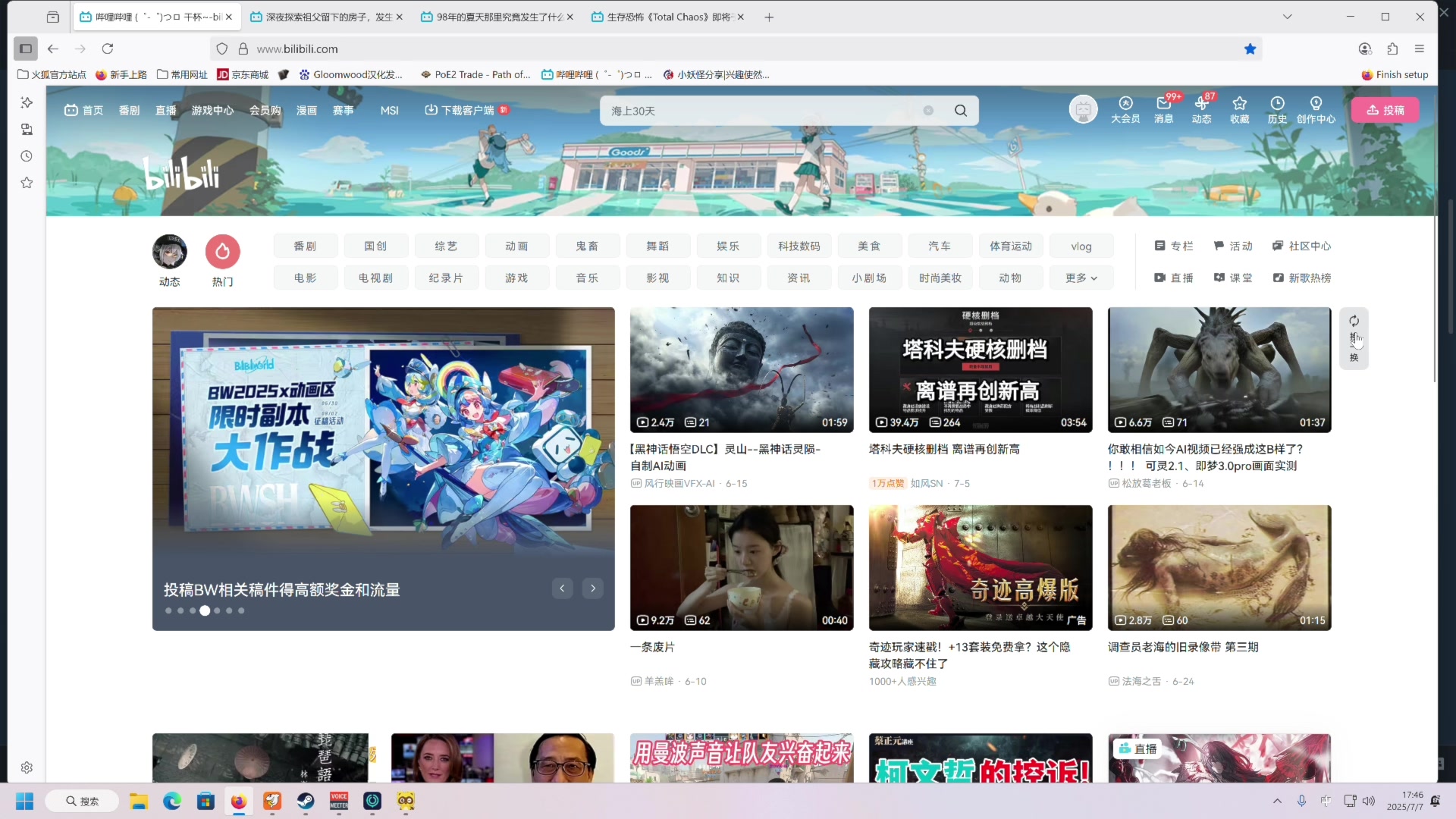Open a new browser tab
Screen dimensions: 1456x819
[769, 17]
